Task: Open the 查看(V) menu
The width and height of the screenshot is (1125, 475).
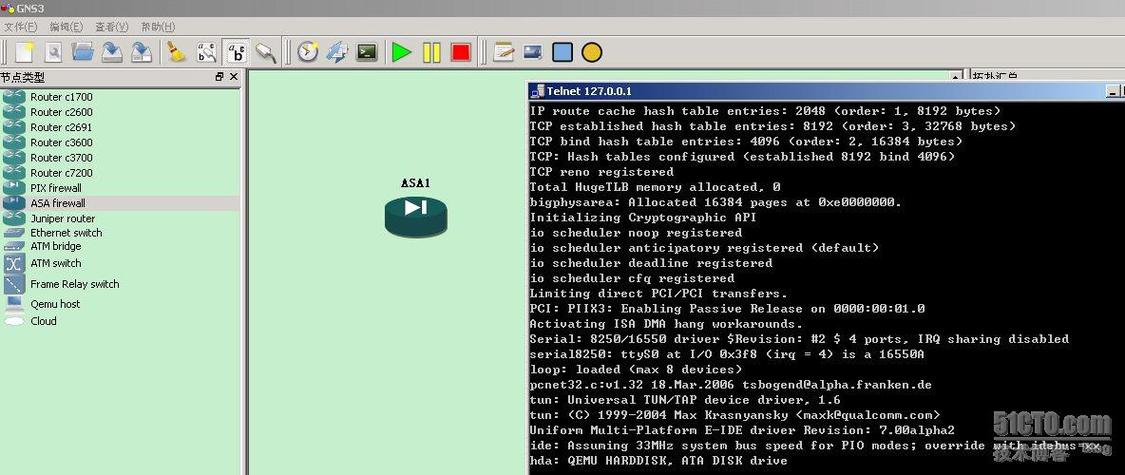Action: pos(111,27)
